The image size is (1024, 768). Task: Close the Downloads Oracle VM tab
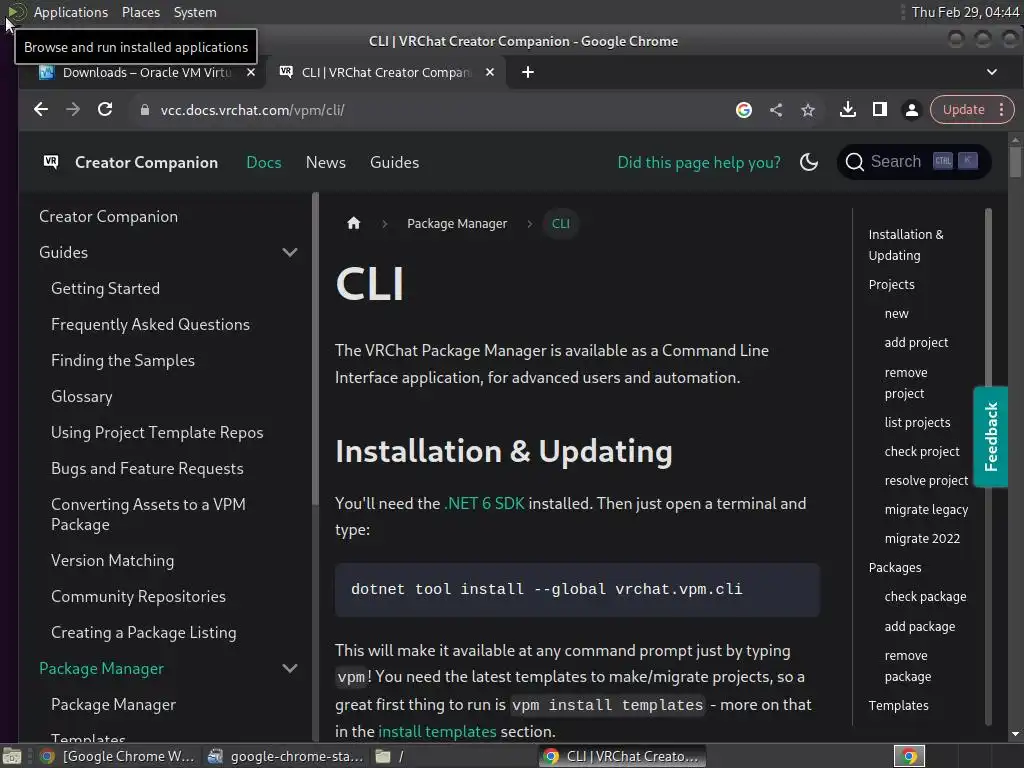point(251,72)
